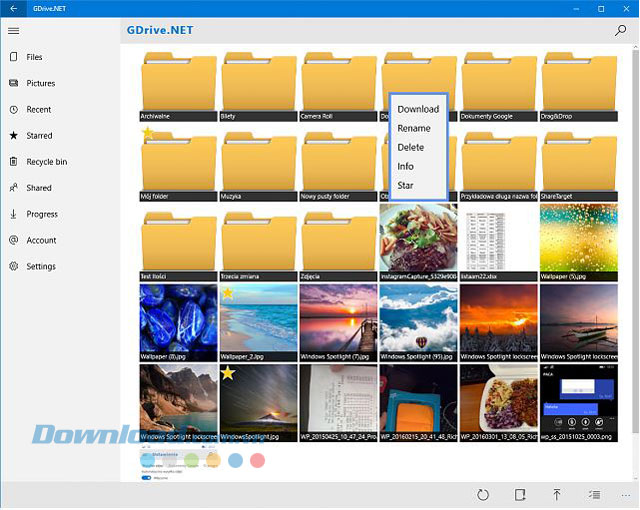Click the upload arrow icon

557,495
